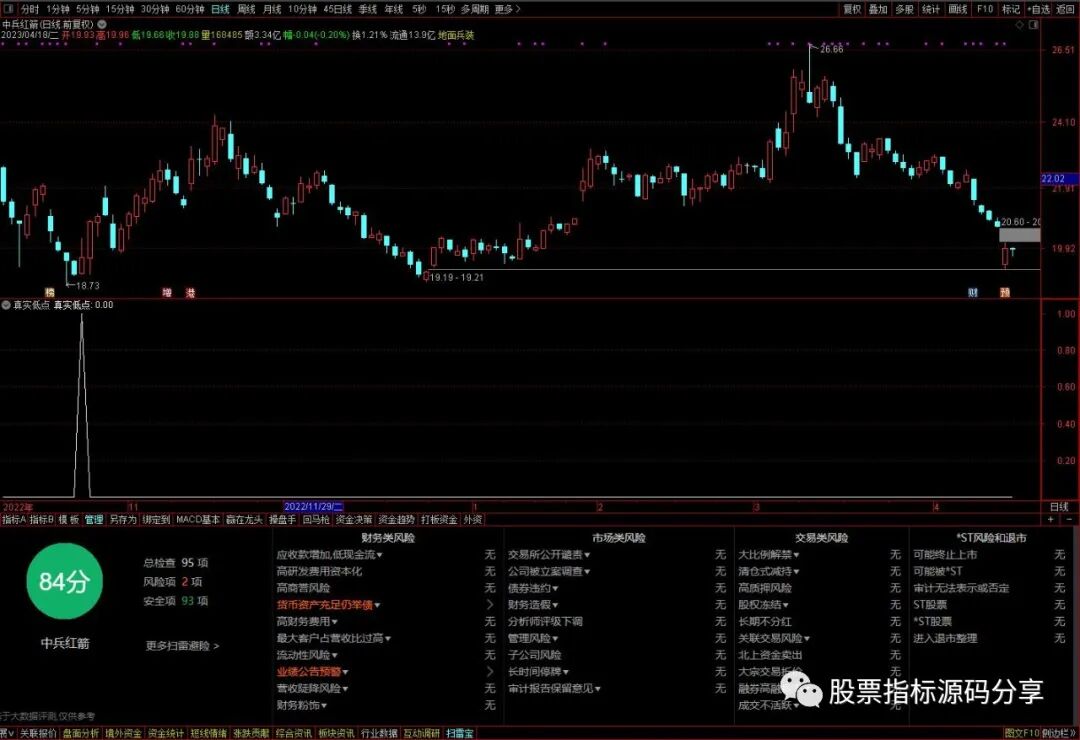This screenshot has width=1080, height=740.
Task: Click 侧边栏 sidebar toggle
Action: 1059,733
